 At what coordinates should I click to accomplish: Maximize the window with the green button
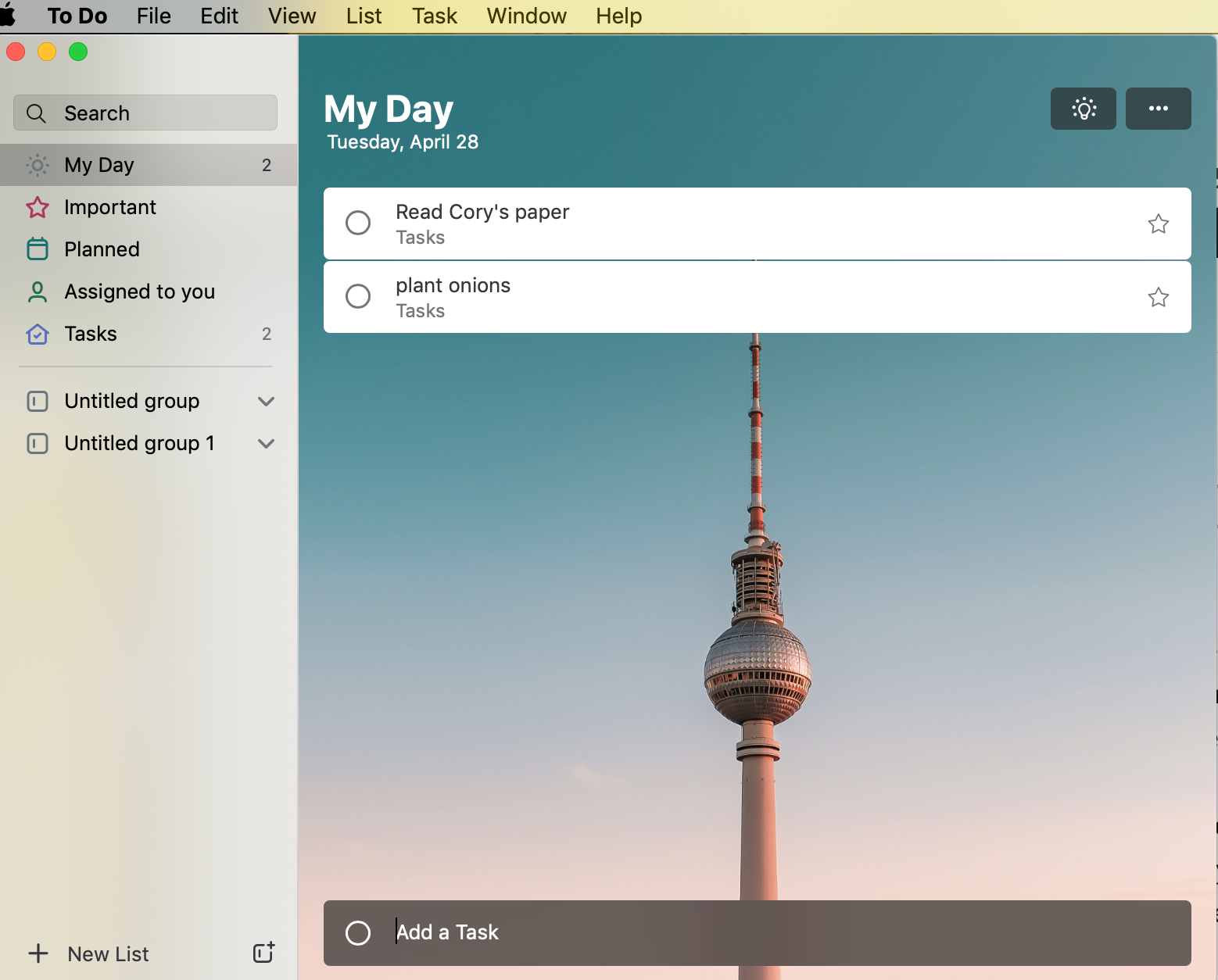pyautogui.click(x=78, y=52)
